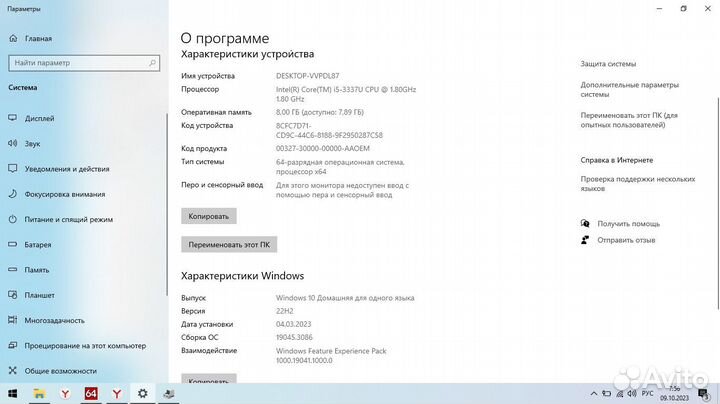Open File Explorer from the taskbar
720x404 pixels.
(x=39, y=394)
